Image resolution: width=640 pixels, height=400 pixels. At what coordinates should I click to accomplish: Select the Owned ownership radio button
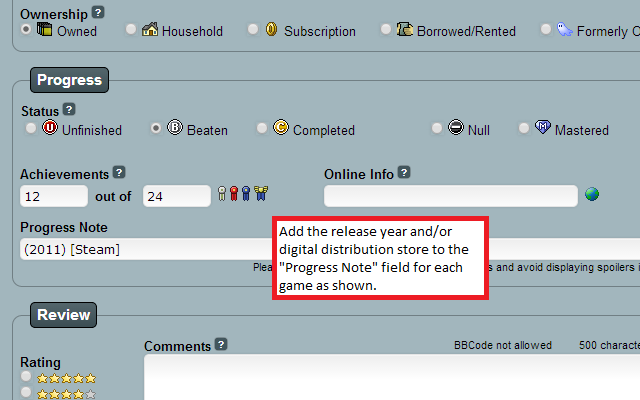[x=26, y=29]
